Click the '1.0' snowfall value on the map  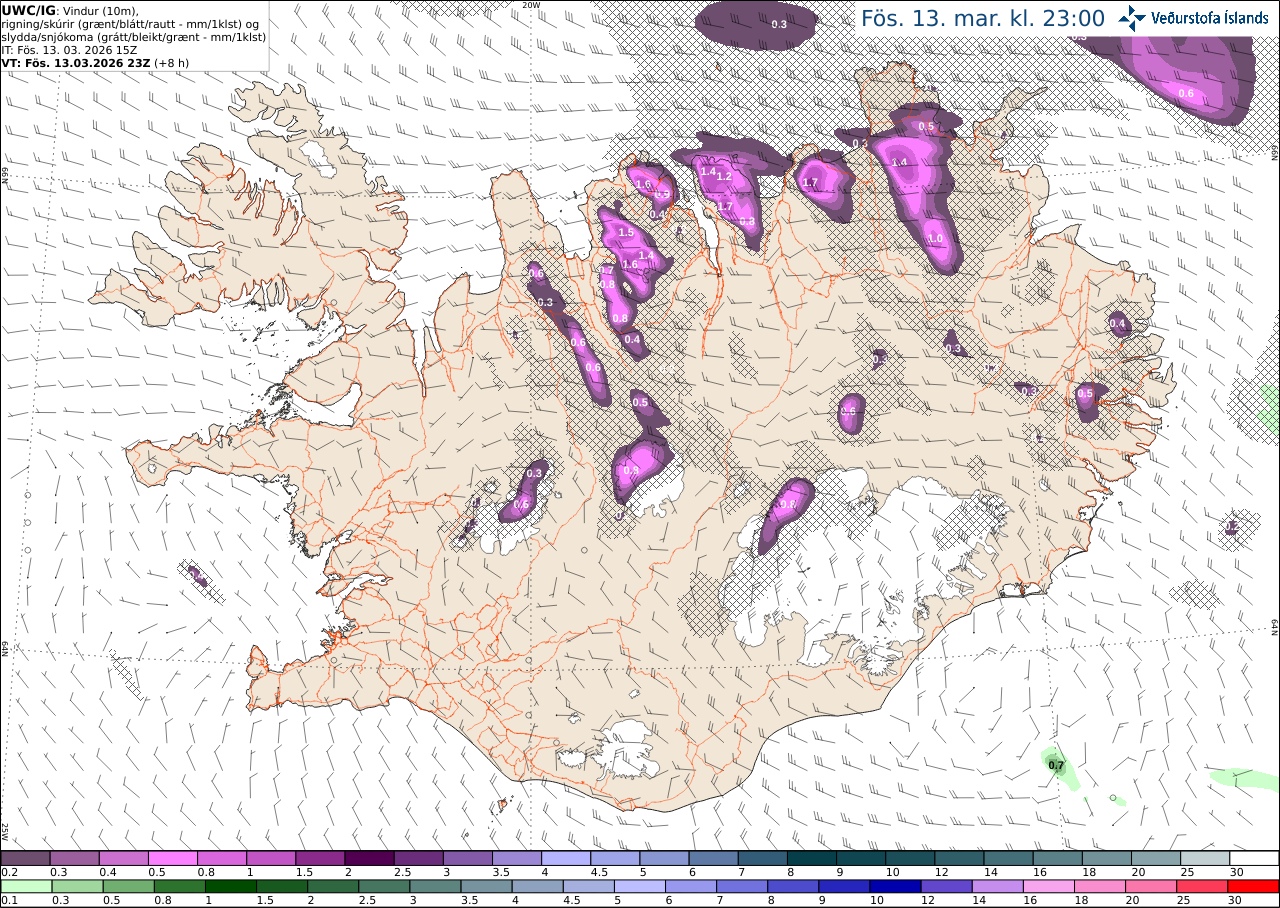pos(935,239)
